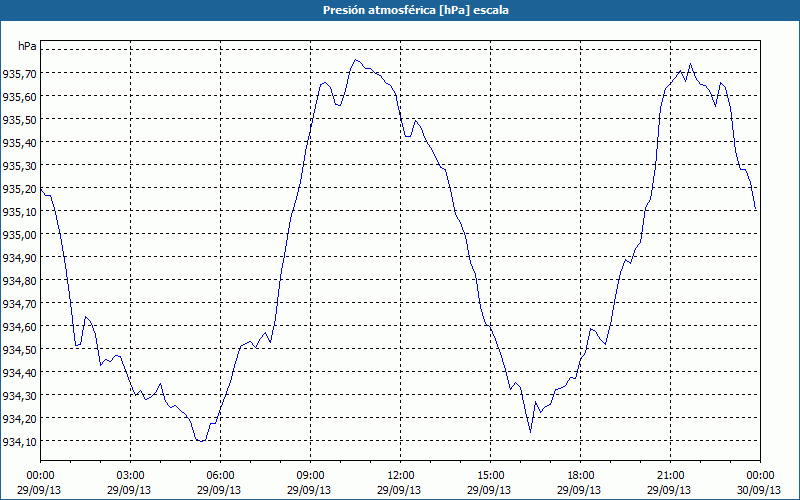The width and height of the screenshot is (800, 500).
Task: Click the 30/09/13 date label
Action: click(760, 490)
